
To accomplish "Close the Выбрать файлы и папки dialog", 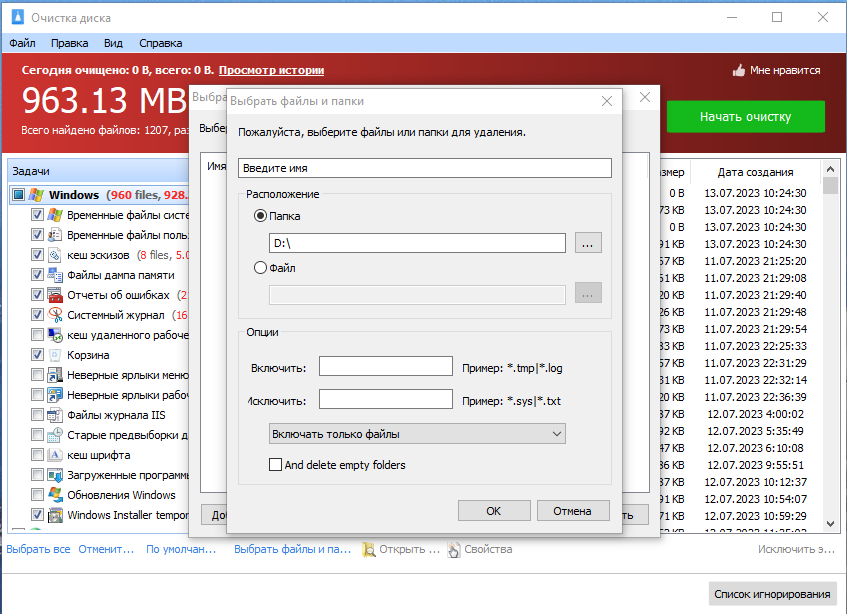I will (607, 101).
